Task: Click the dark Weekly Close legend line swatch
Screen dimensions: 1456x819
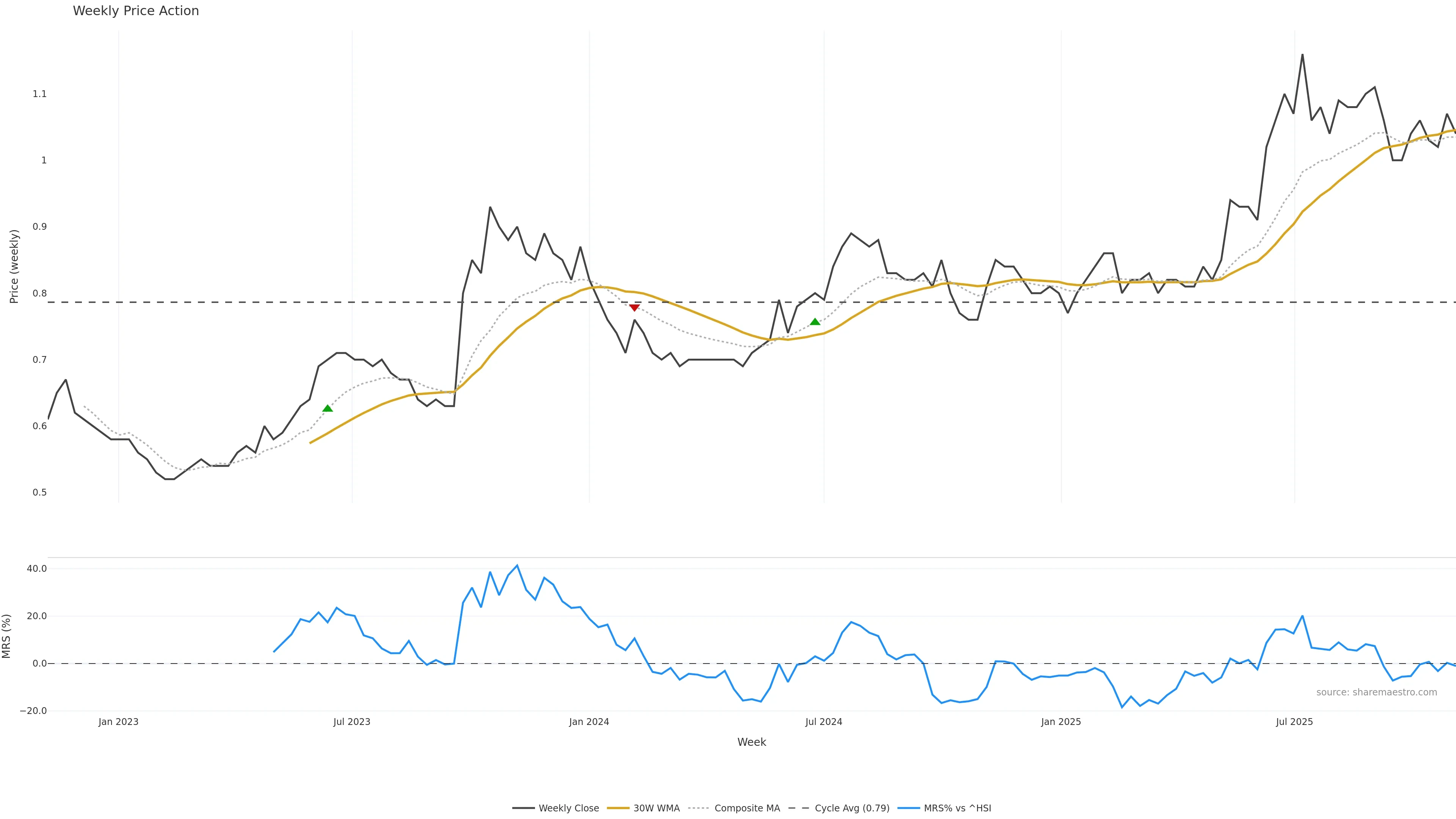Action: pyautogui.click(x=523, y=808)
